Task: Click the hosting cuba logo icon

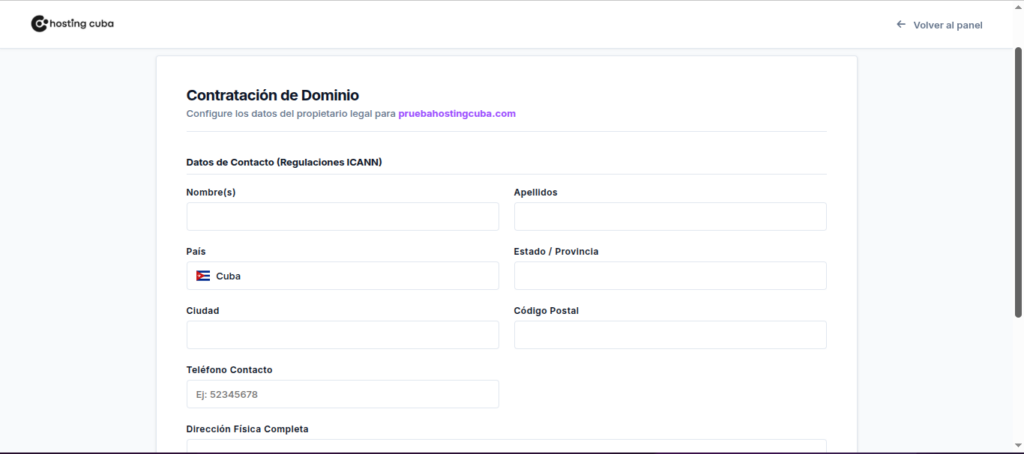Action: [x=39, y=23]
